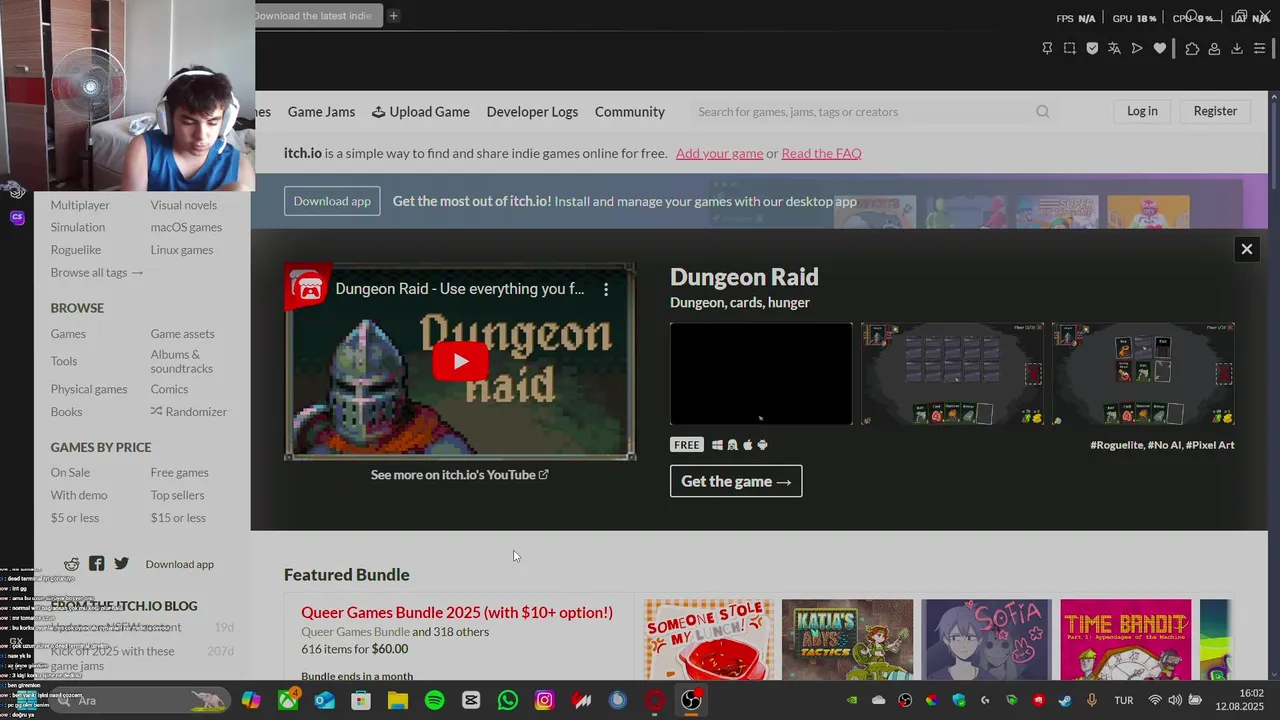Follow the 'Read the FAQ' link
Image resolution: width=1280 pixels, height=720 pixels.
click(821, 153)
